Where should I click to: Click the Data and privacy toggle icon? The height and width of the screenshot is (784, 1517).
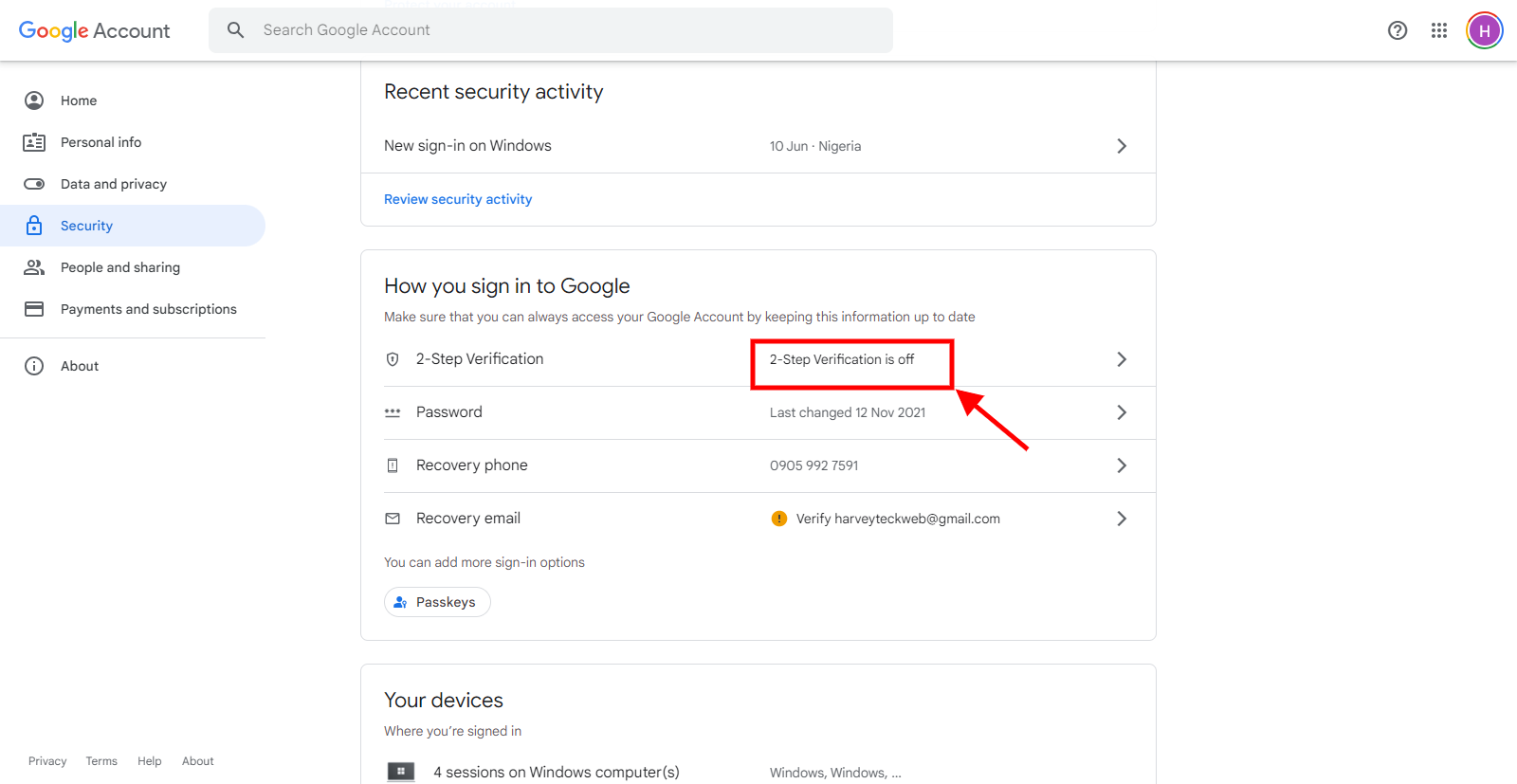coord(34,184)
